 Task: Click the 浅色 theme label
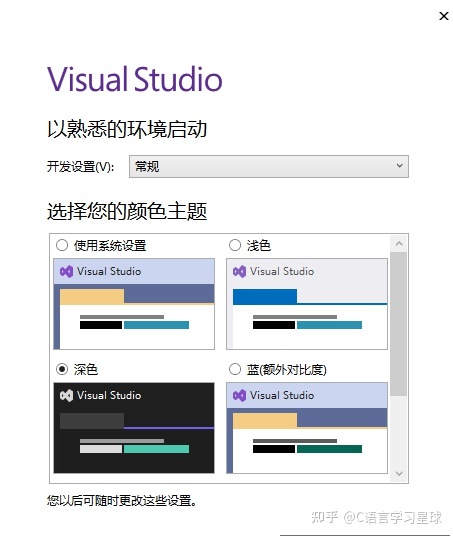[259, 245]
